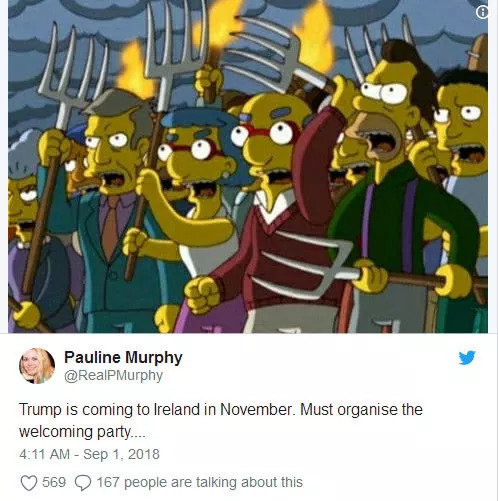Click the reply speech bubble icon
This screenshot has height=501, width=498.
(x=83, y=483)
